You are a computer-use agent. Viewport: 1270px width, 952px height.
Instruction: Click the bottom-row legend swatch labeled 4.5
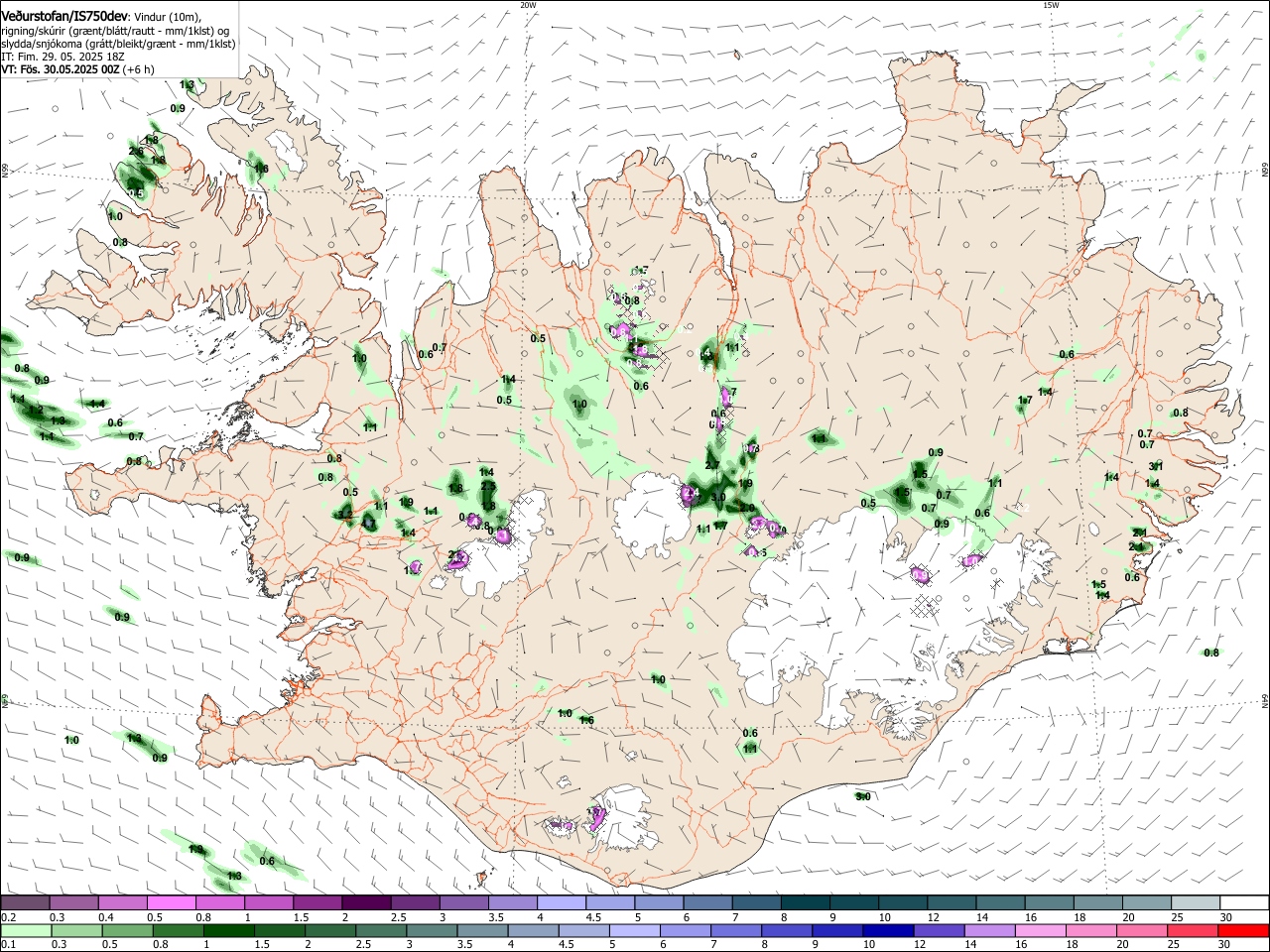click(x=583, y=930)
